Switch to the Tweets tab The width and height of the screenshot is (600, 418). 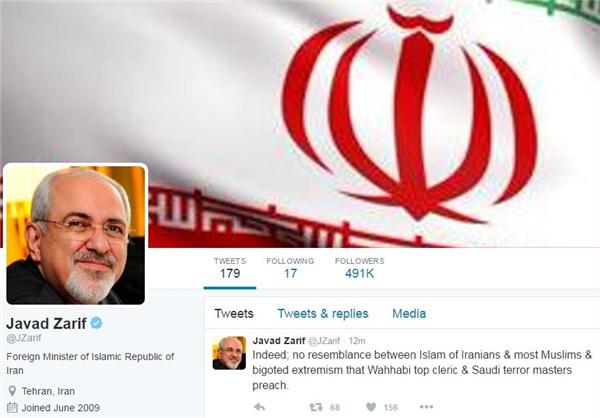click(x=234, y=314)
